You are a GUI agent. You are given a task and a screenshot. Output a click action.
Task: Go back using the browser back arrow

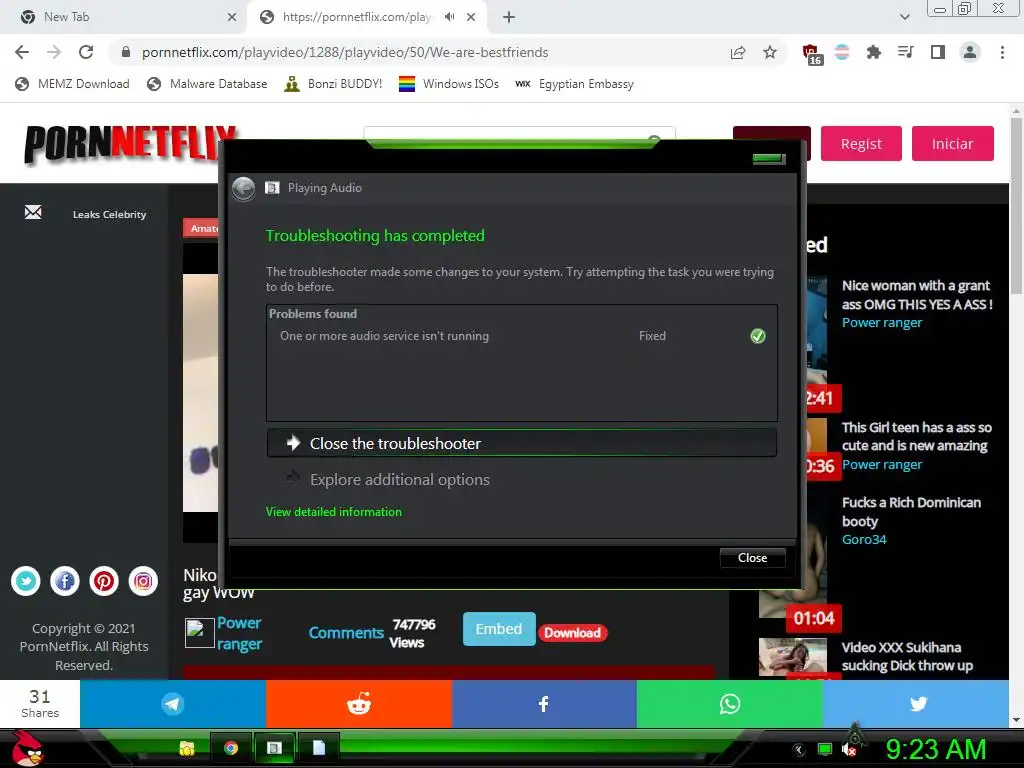[x=22, y=52]
